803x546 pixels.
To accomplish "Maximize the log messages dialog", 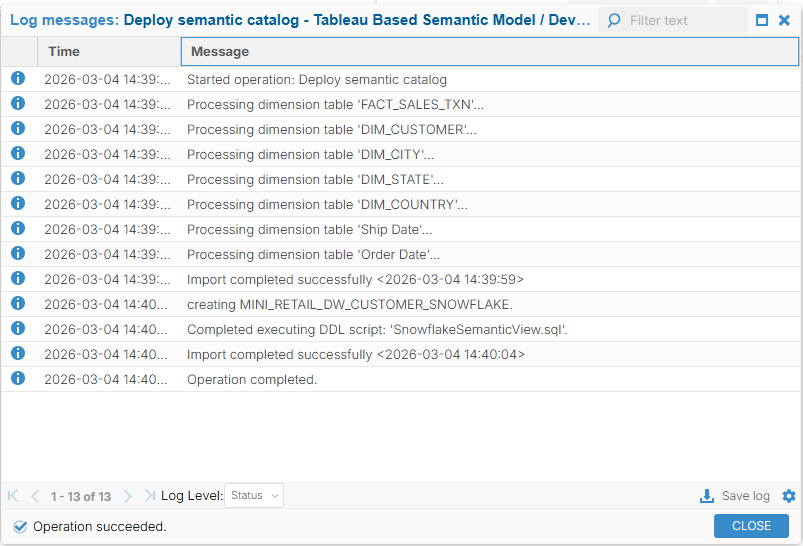I will (x=762, y=20).
